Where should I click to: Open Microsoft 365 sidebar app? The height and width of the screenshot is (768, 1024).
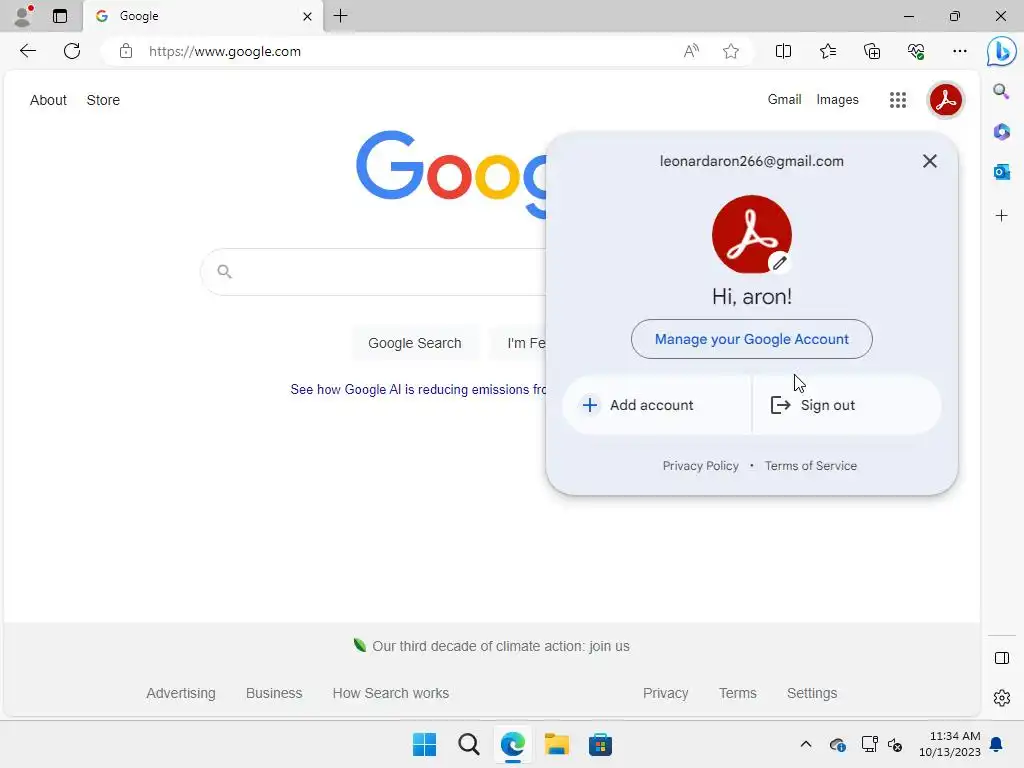pyautogui.click(x=1001, y=131)
